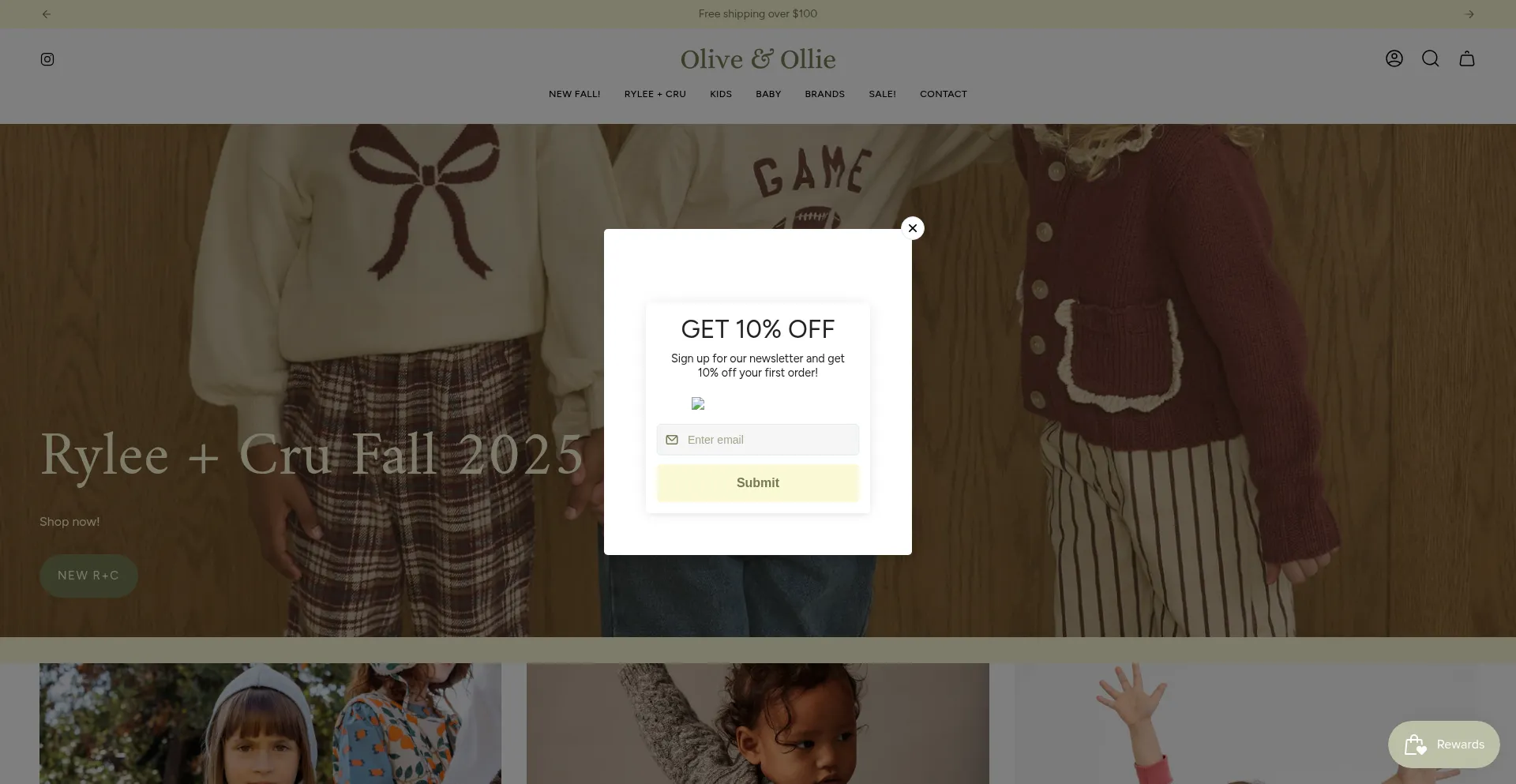Go to the SALE! page
Viewport: 1516px width, 784px height.
(883, 94)
